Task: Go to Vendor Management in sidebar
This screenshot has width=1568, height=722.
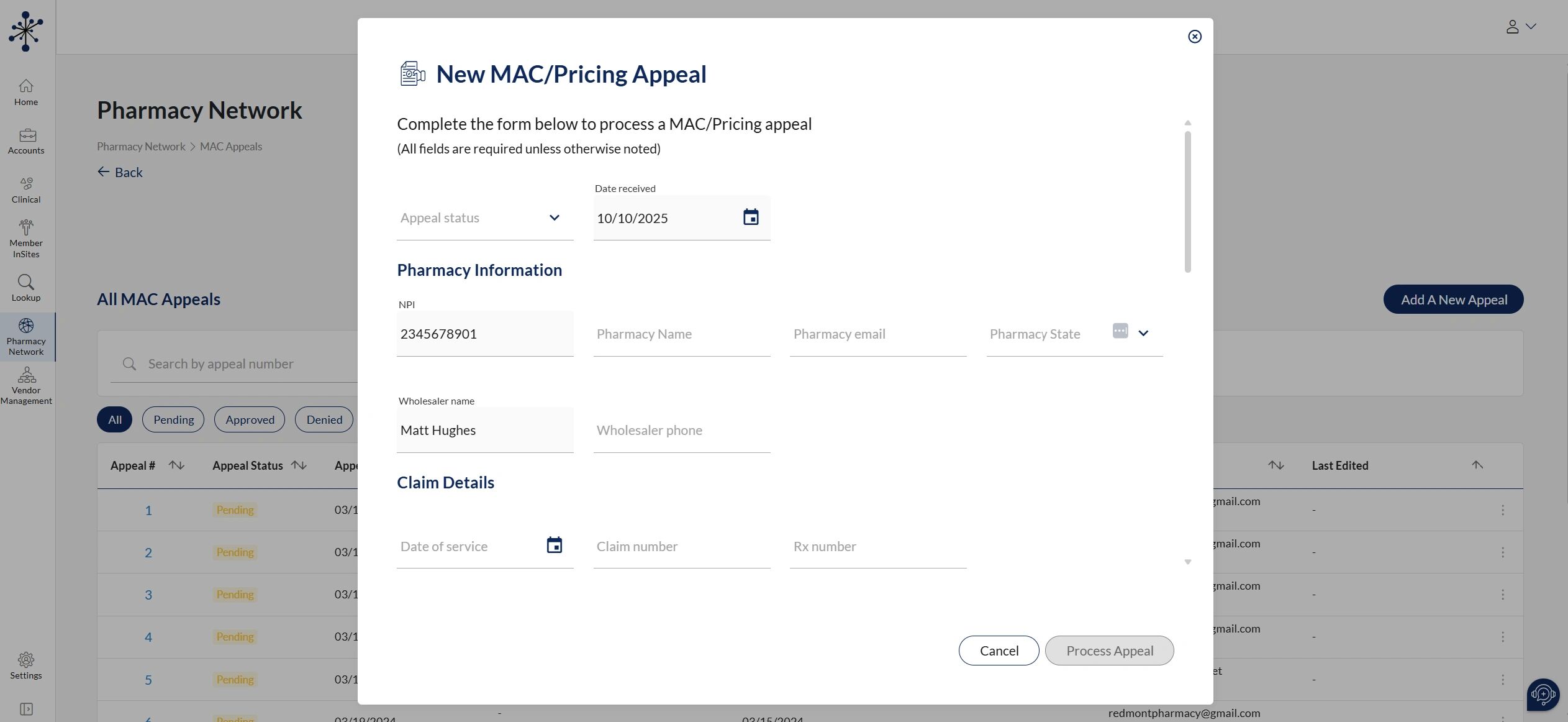Action: (x=26, y=386)
